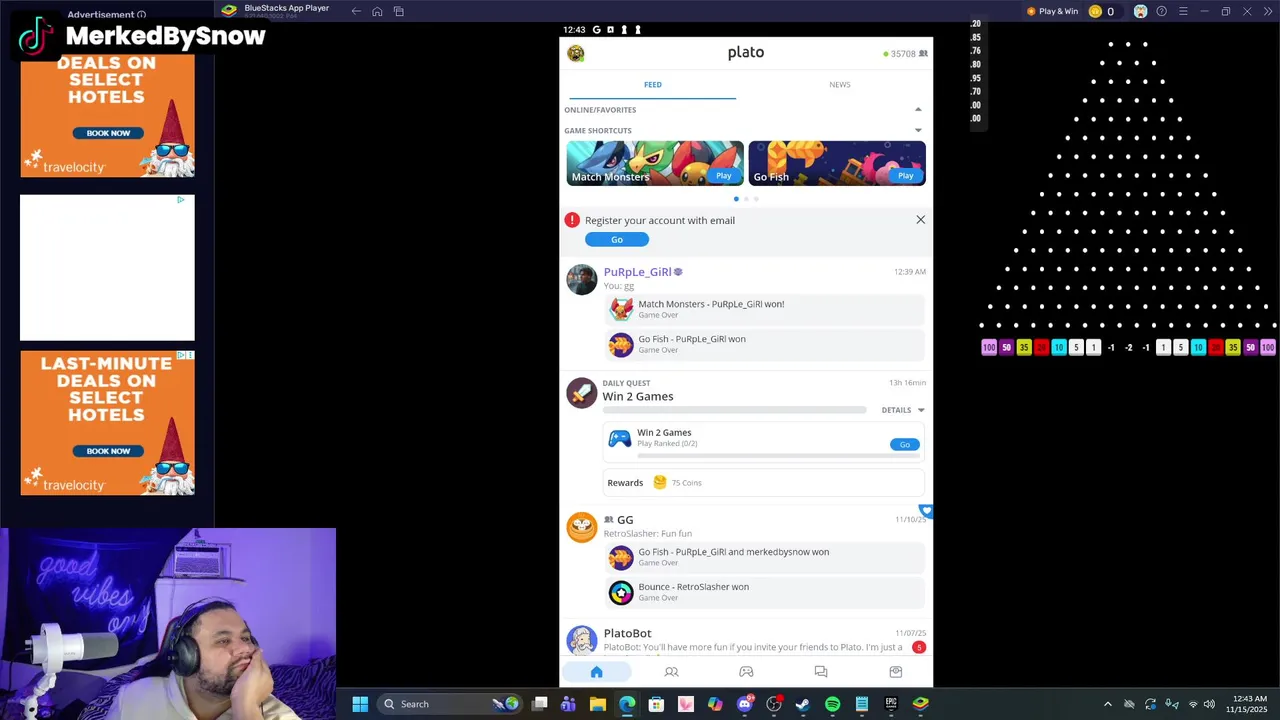Click the blue heart bookmark by GG
Image resolution: width=1280 pixels, height=720 pixels.
(x=926, y=511)
